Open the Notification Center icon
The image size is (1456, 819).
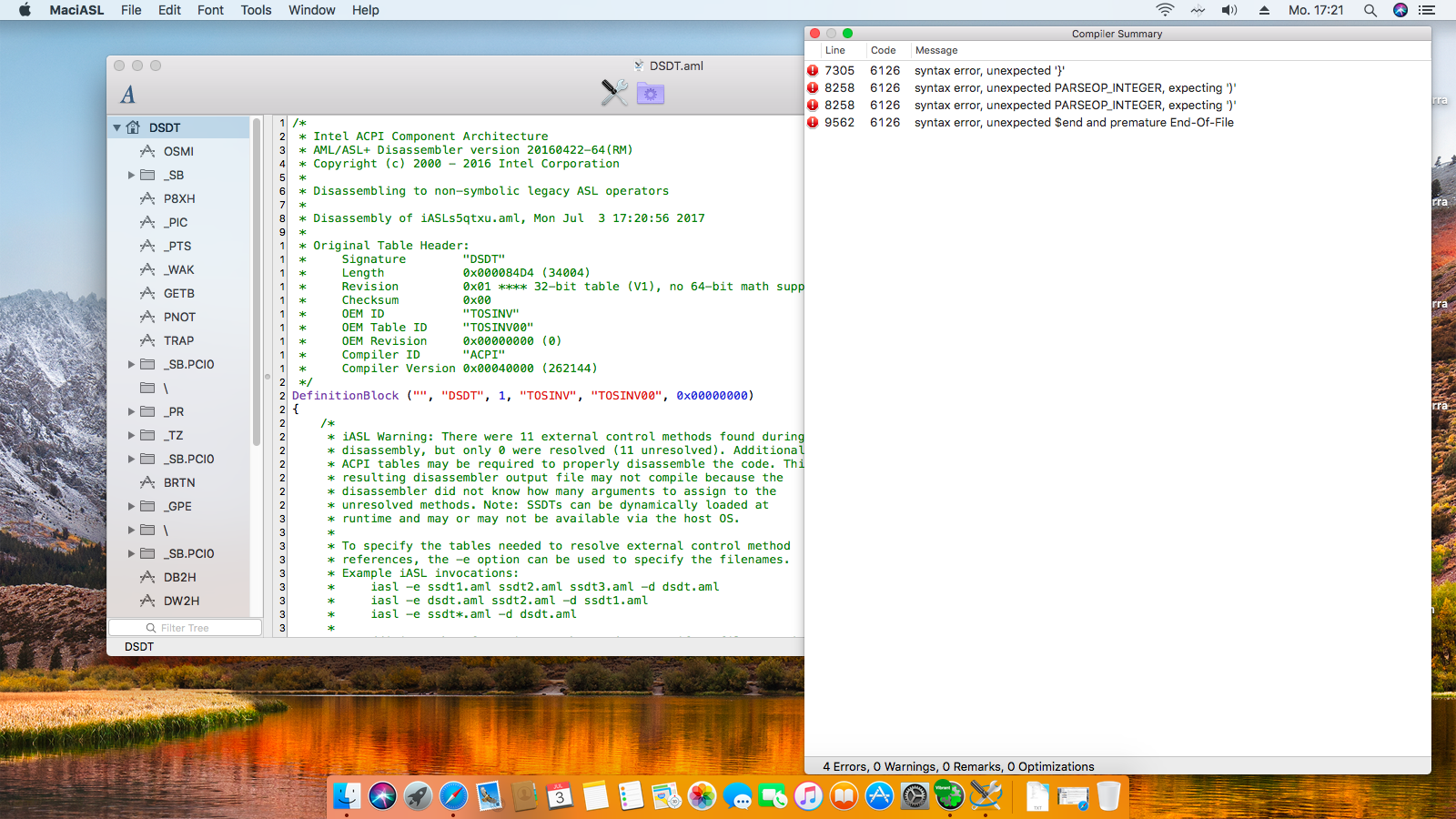pos(1427,10)
